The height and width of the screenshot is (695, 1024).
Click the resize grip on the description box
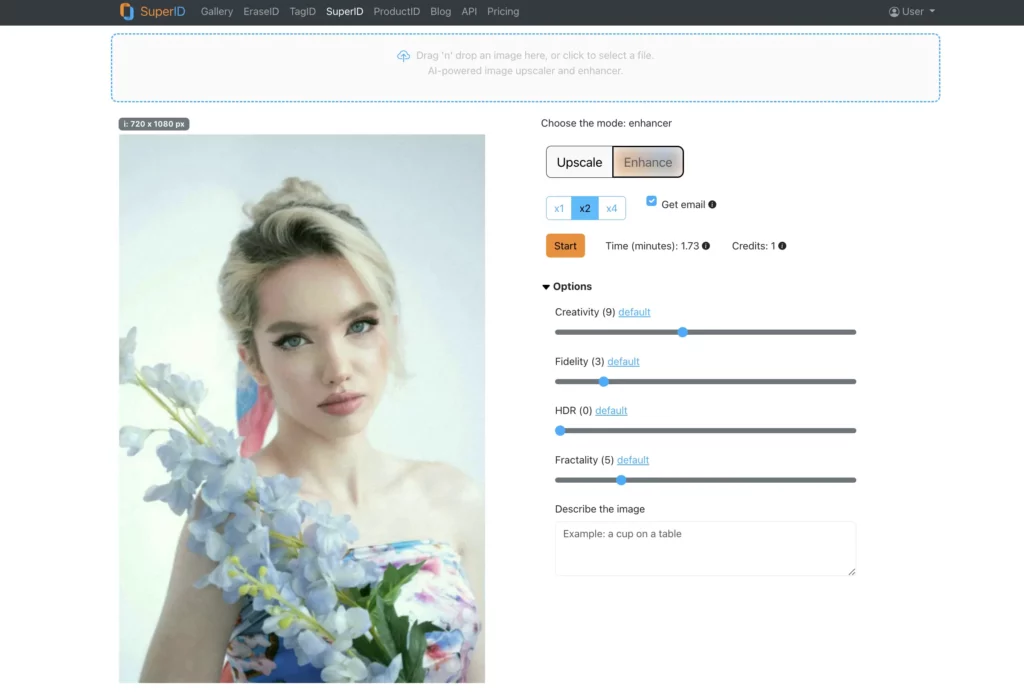[x=851, y=572]
